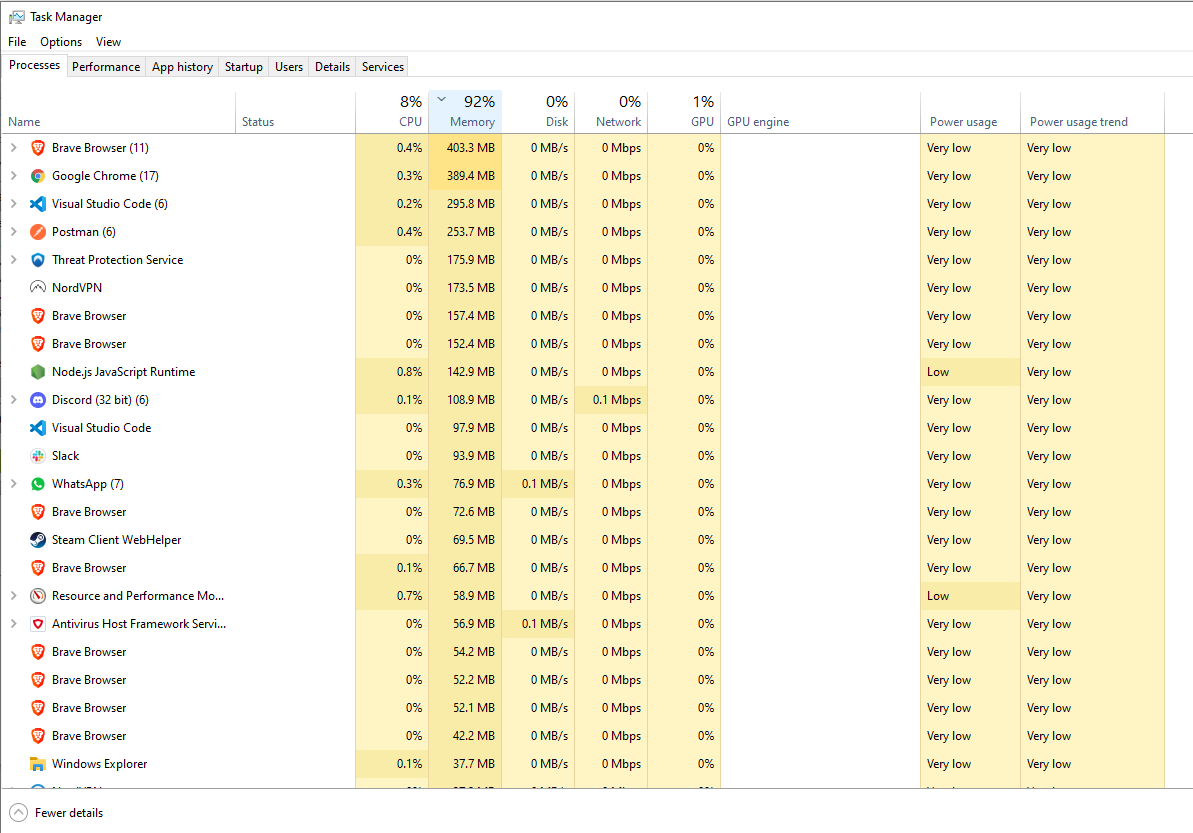Image resolution: width=1193 pixels, height=833 pixels.
Task: Select the 403.3 MB memory cell
Action: [x=466, y=148]
